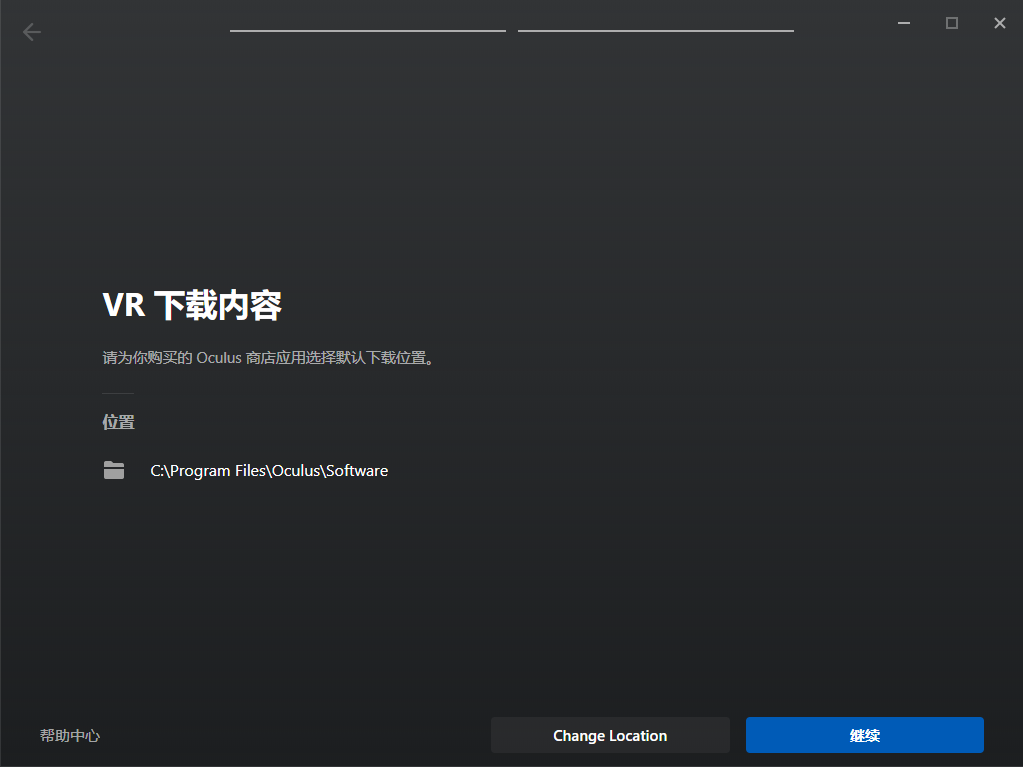
Task: Click the second progress step bar
Action: (656, 31)
